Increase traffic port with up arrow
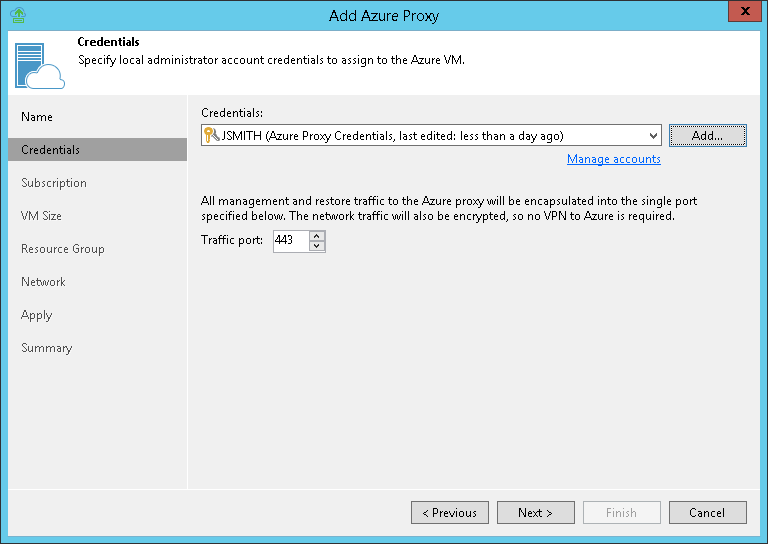Image resolution: width=768 pixels, height=544 pixels. (317, 236)
